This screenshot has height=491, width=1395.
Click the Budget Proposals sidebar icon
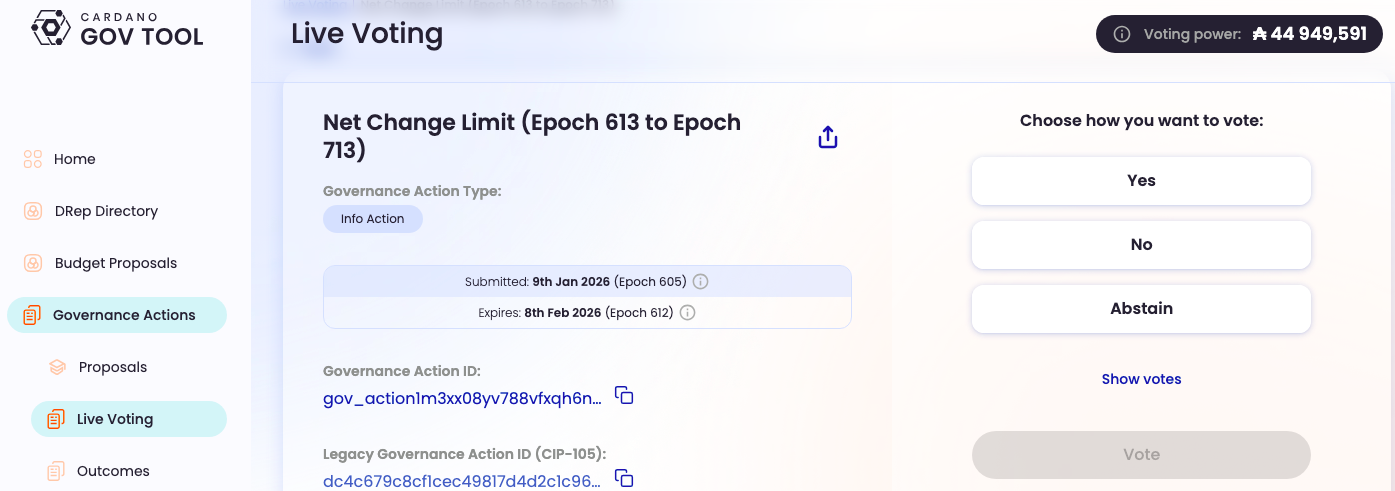point(33,263)
